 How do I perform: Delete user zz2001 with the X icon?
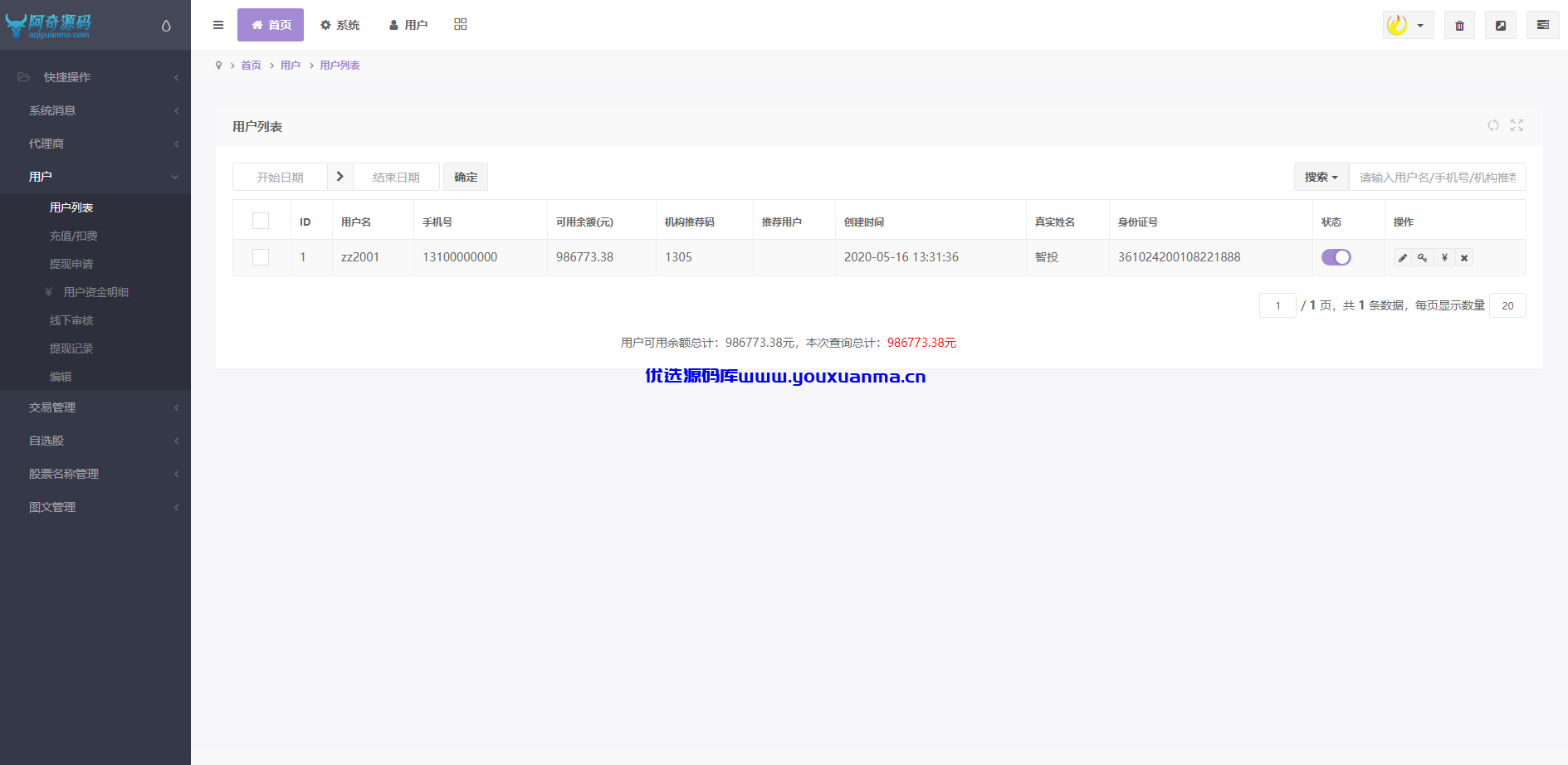[x=1464, y=258]
